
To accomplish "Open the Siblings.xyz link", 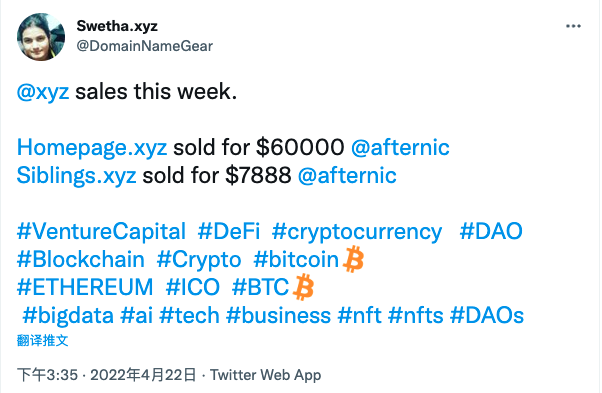I will [76, 176].
